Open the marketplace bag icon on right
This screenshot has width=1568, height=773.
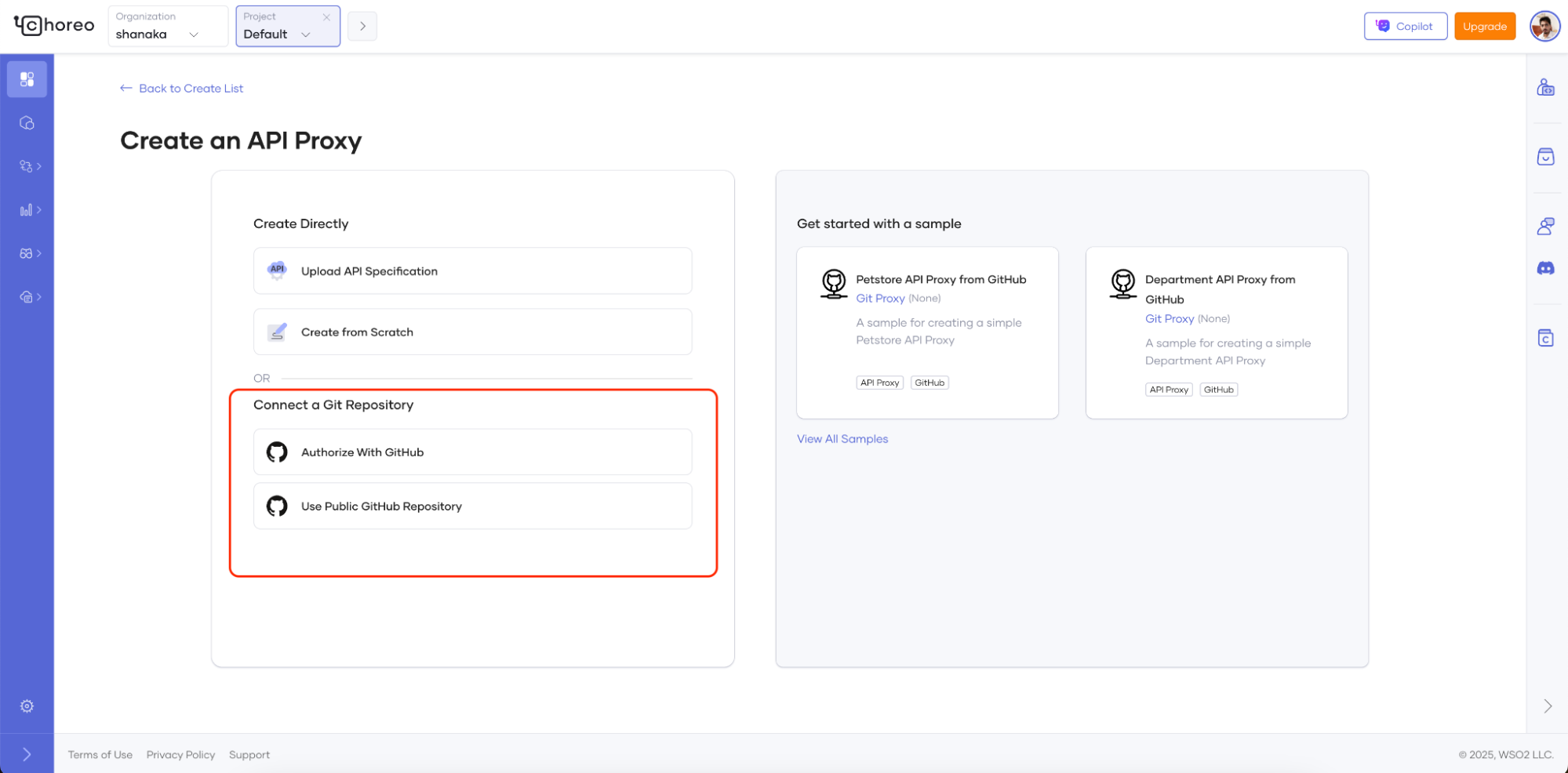click(1545, 157)
